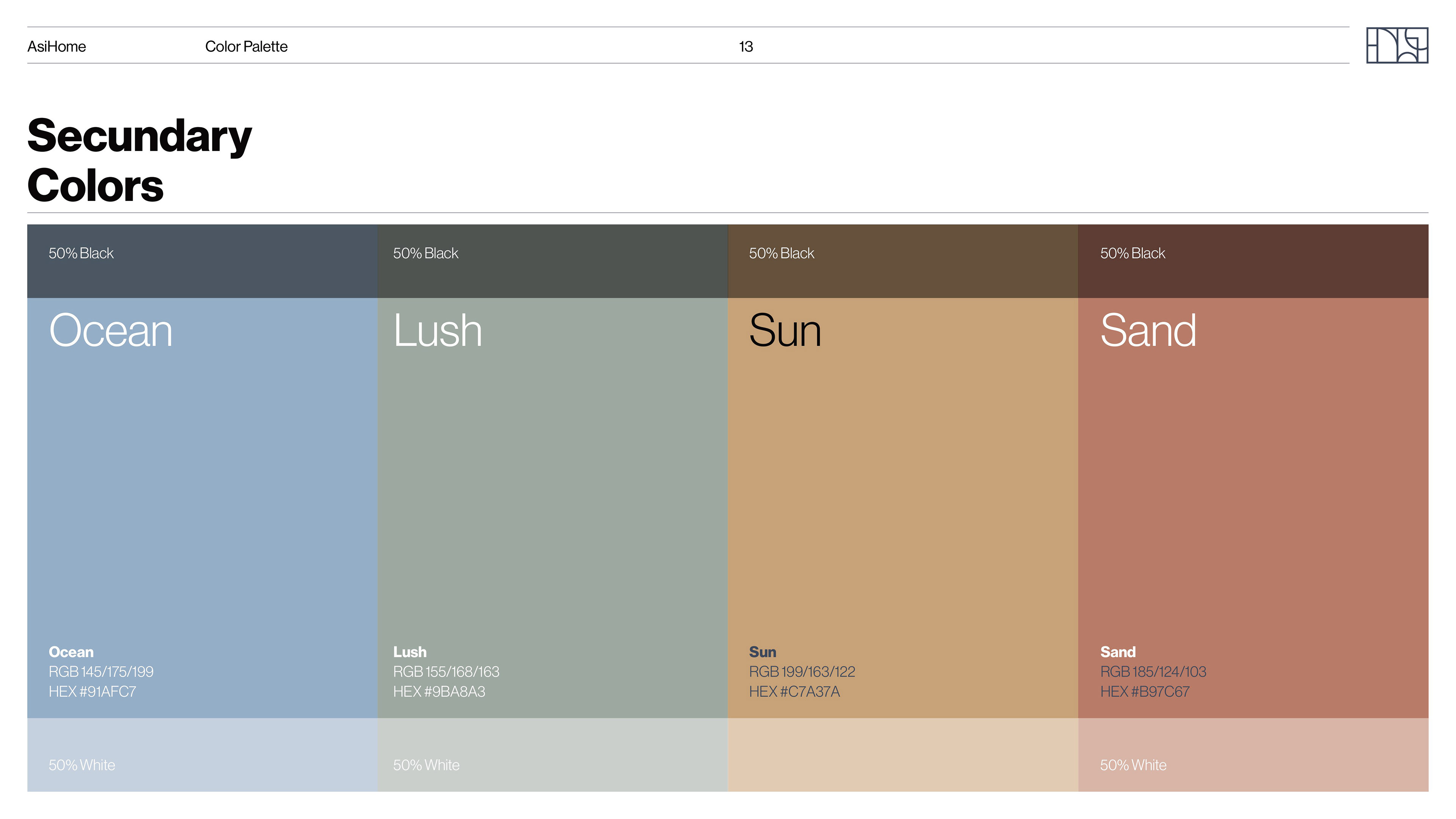
Task: Click the Ocean HEX #91AFC7 value
Action: point(93,691)
